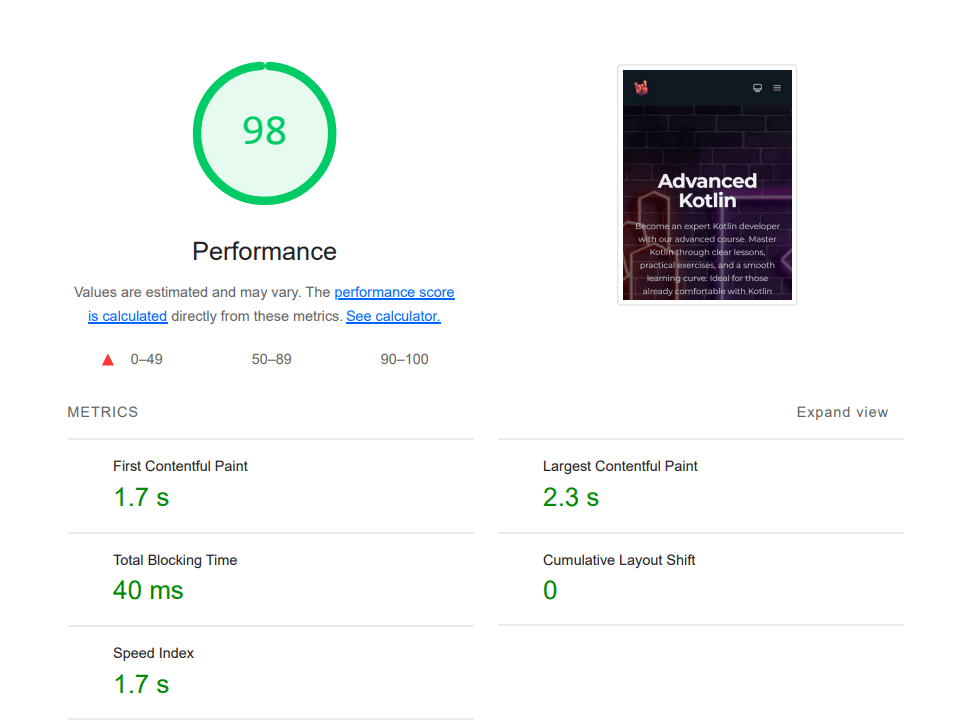Click the monitor icon in the screenshot preview
This screenshot has width=970, height=724.
758,87
